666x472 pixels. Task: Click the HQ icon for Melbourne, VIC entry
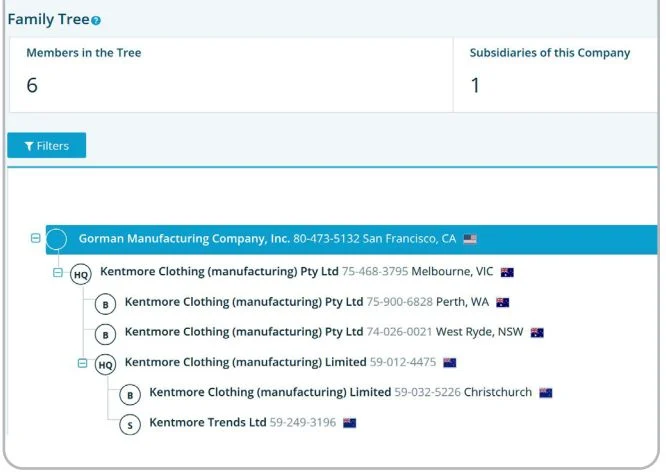click(81, 274)
